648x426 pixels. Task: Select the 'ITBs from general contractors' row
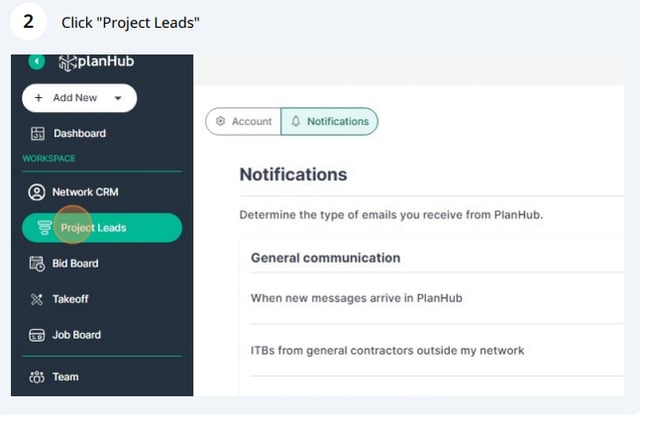[x=437, y=350]
